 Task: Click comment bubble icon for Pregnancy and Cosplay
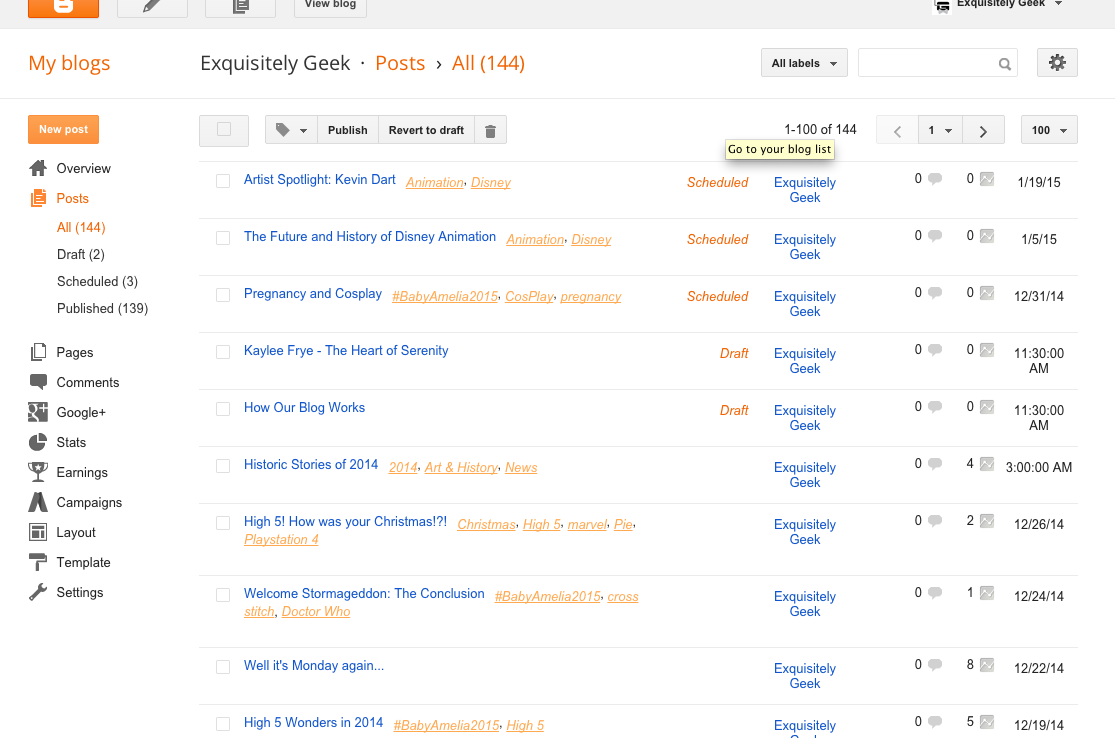pos(935,293)
